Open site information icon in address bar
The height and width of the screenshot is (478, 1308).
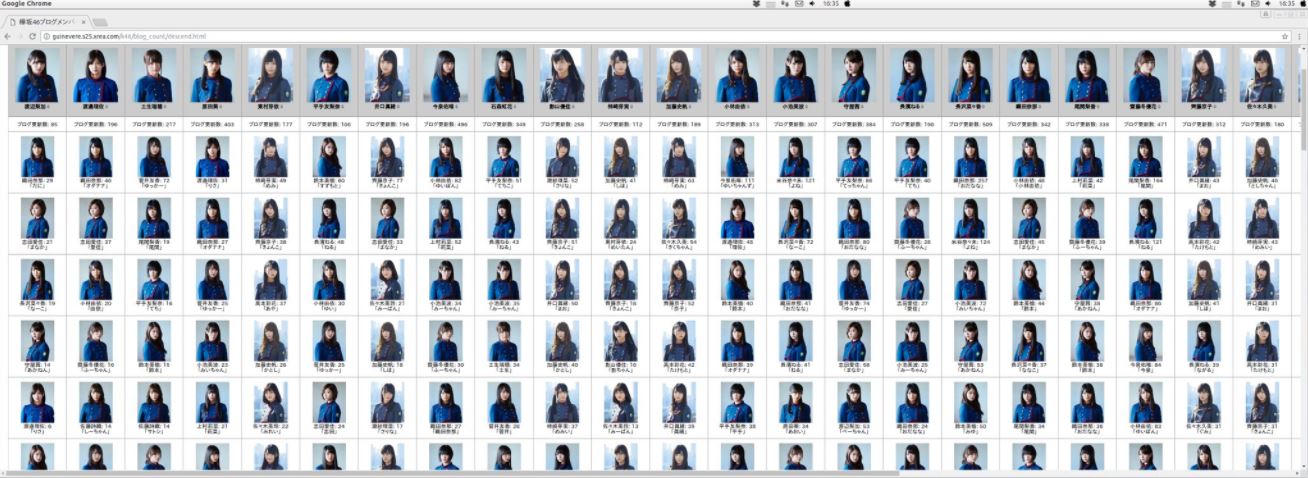pos(48,36)
